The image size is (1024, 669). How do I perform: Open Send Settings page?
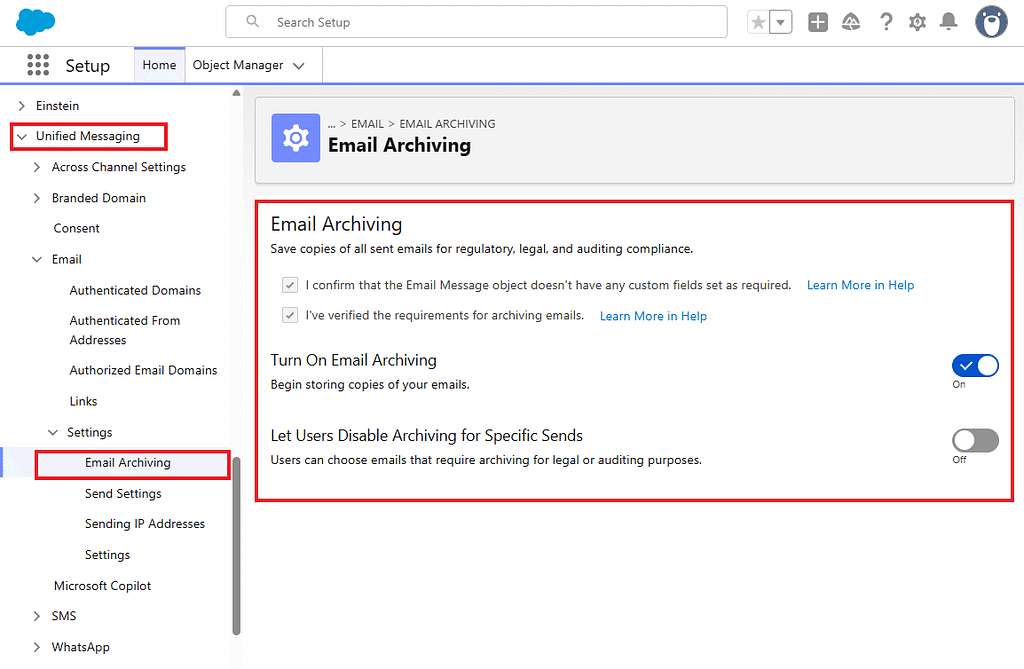[x=123, y=494]
